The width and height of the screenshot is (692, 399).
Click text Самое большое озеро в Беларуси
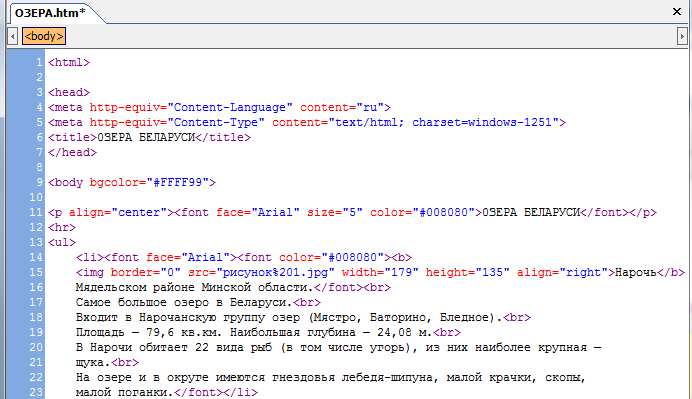[x=184, y=302]
